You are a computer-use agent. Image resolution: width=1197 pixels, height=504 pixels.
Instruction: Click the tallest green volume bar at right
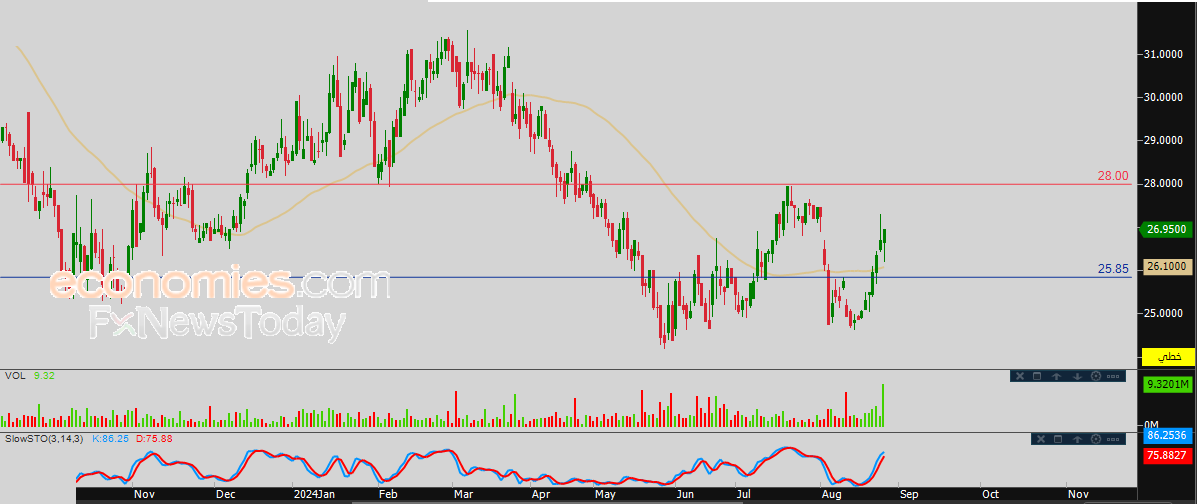point(883,405)
